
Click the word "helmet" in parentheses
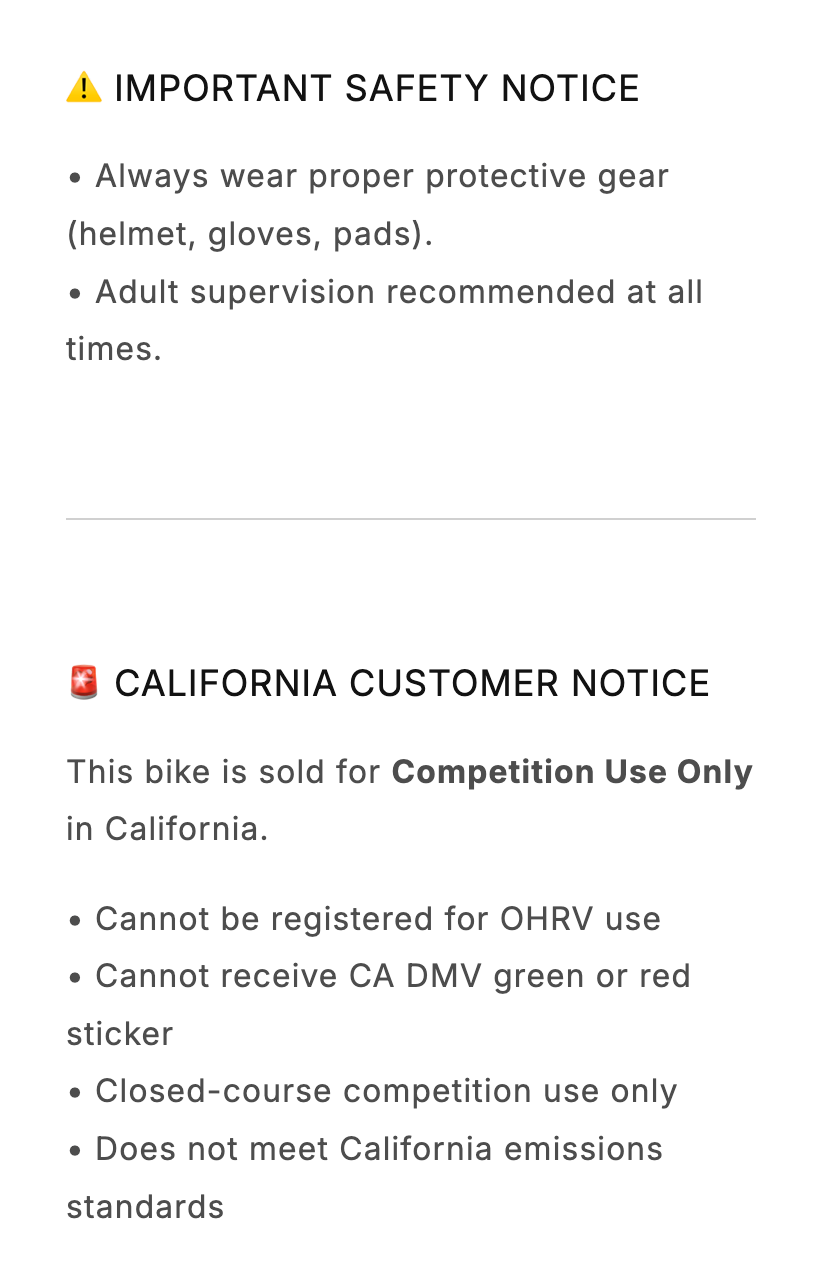coord(132,234)
